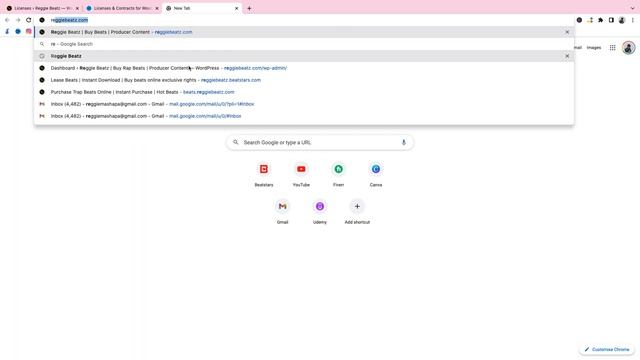This screenshot has height=360, width=640.
Task: Open Gmail inbox suggestion ending ?pli=1#inbox
Action: point(304,104)
